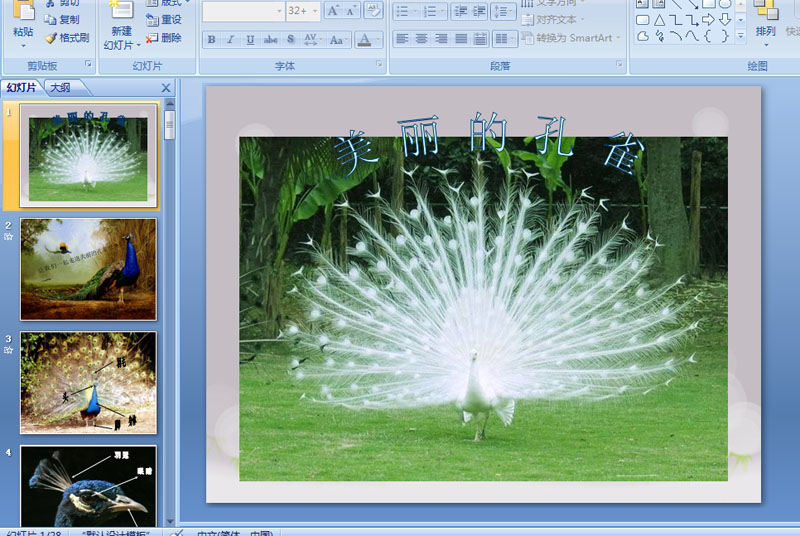This screenshot has height=536, width=800.
Task: Toggle Italic formatting button
Action: click(x=231, y=40)
